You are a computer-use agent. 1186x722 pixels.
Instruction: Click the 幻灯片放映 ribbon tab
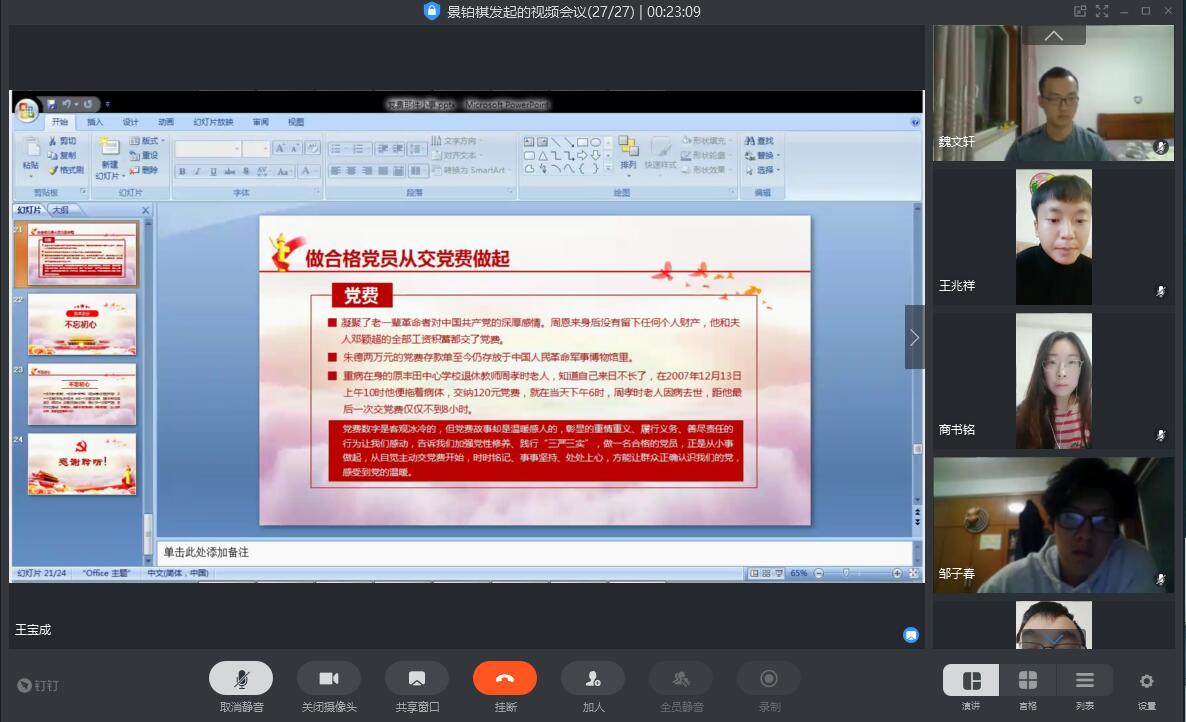tap(213, 122)
